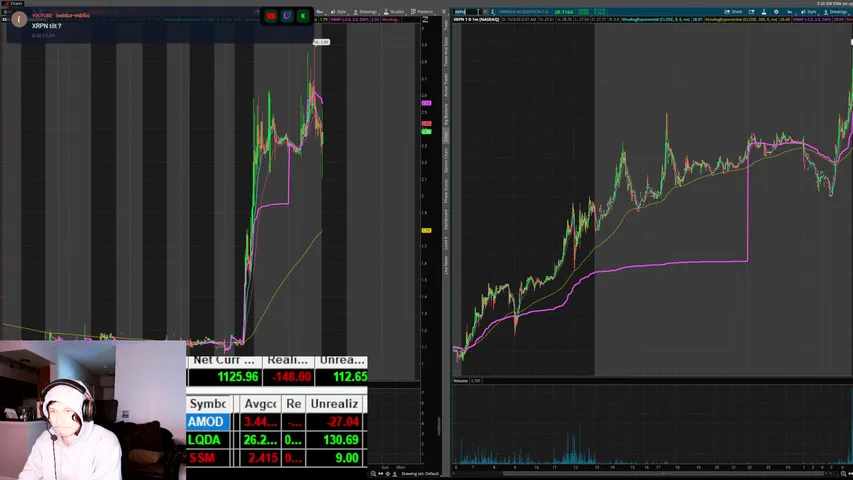
Task: Open chart settings gear on right chart
Action: [x=776, y=11]
